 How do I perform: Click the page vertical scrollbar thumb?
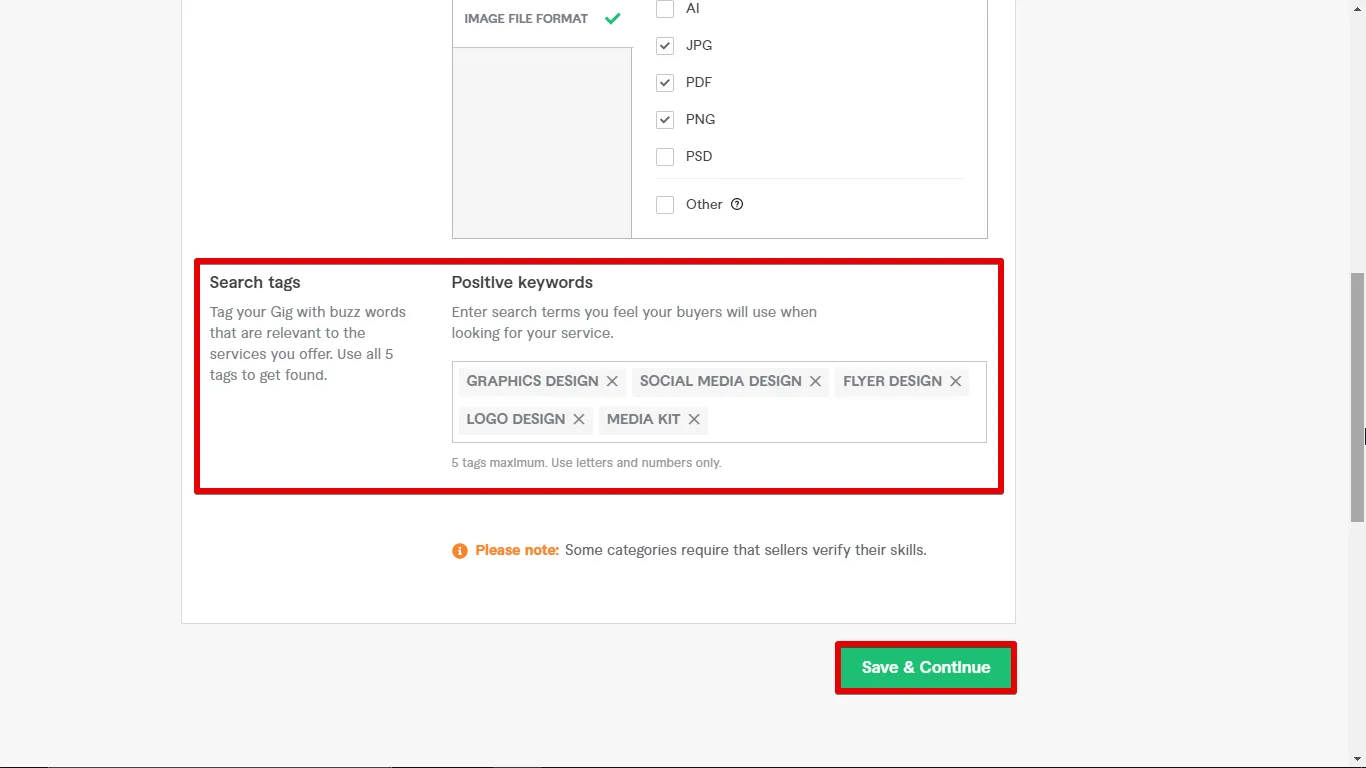(x=1357, y=397)
